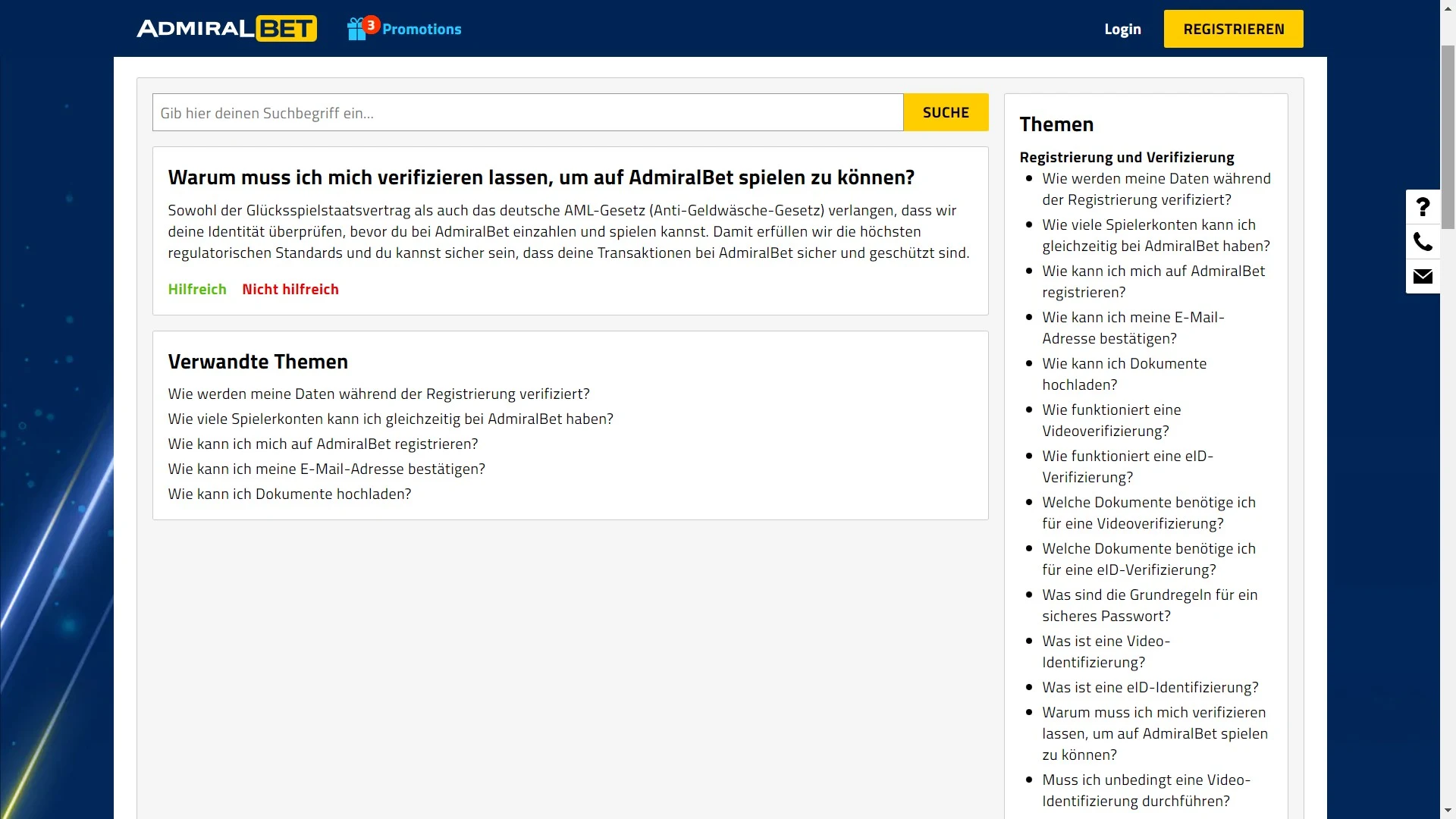Viewport: 1456px width, 819px height.
Task: Click the Themen sidebar heading
Action: [1056, 124]
